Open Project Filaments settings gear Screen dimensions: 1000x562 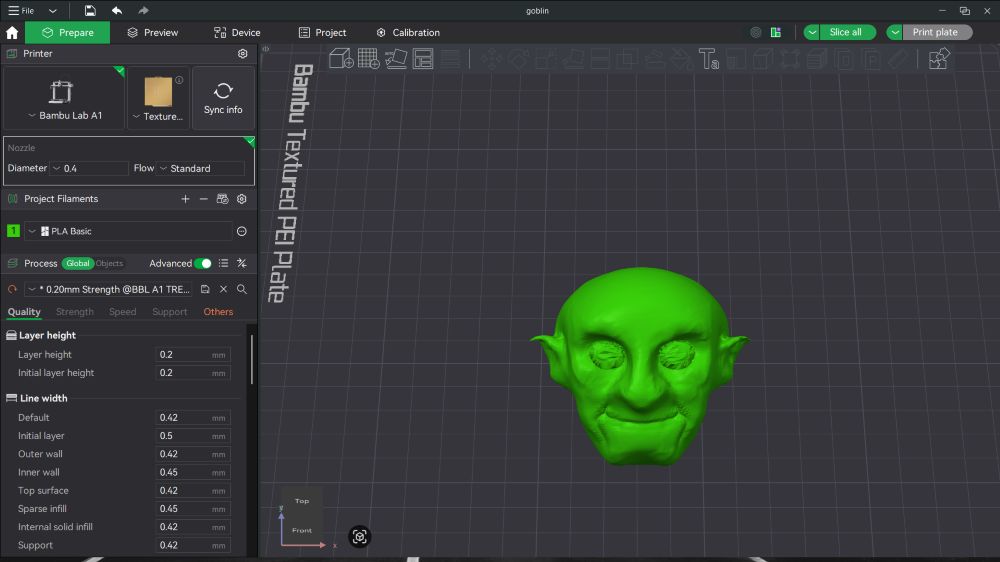(242, 199)
